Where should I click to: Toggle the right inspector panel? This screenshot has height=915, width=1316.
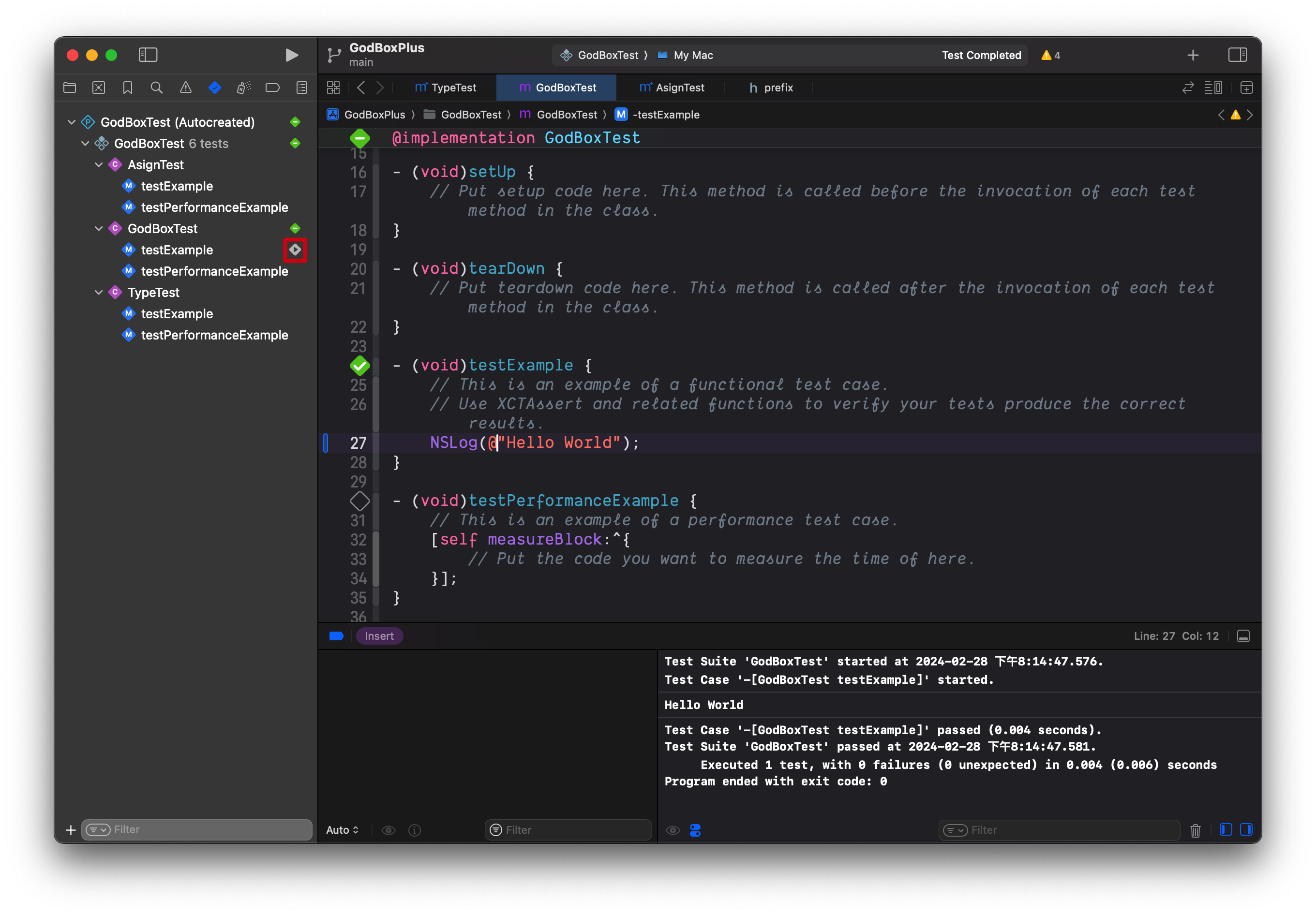(1237, 55)
